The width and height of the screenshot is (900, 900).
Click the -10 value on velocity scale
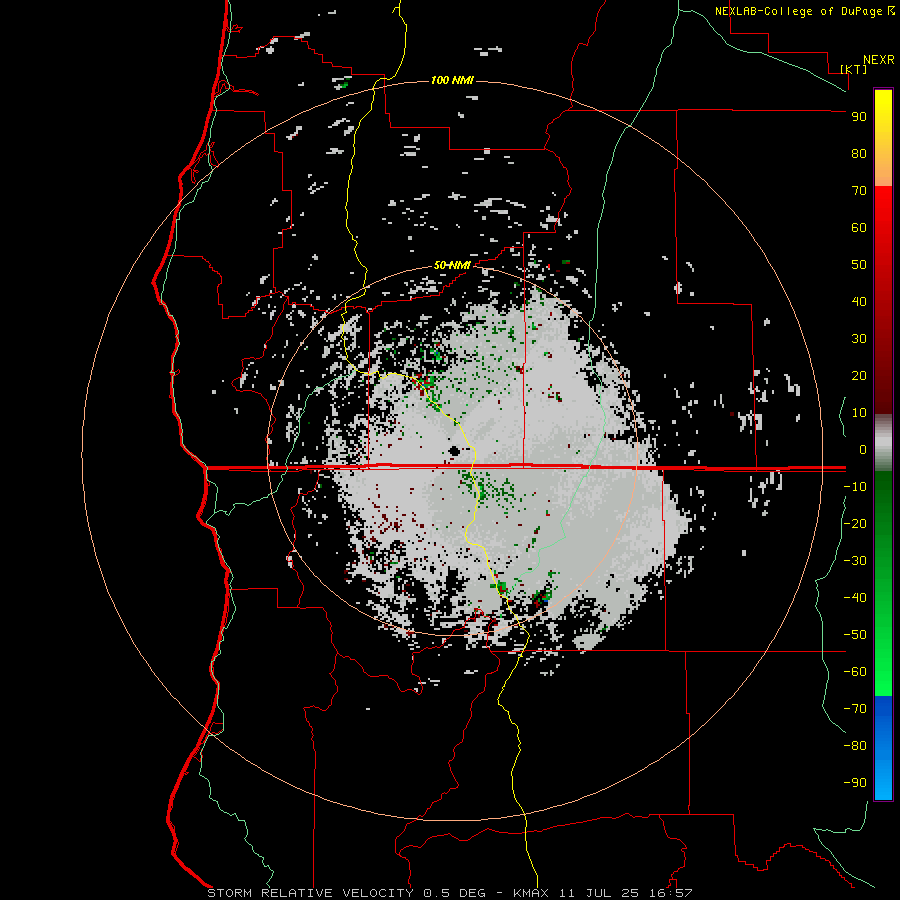[x=855, y=487]
